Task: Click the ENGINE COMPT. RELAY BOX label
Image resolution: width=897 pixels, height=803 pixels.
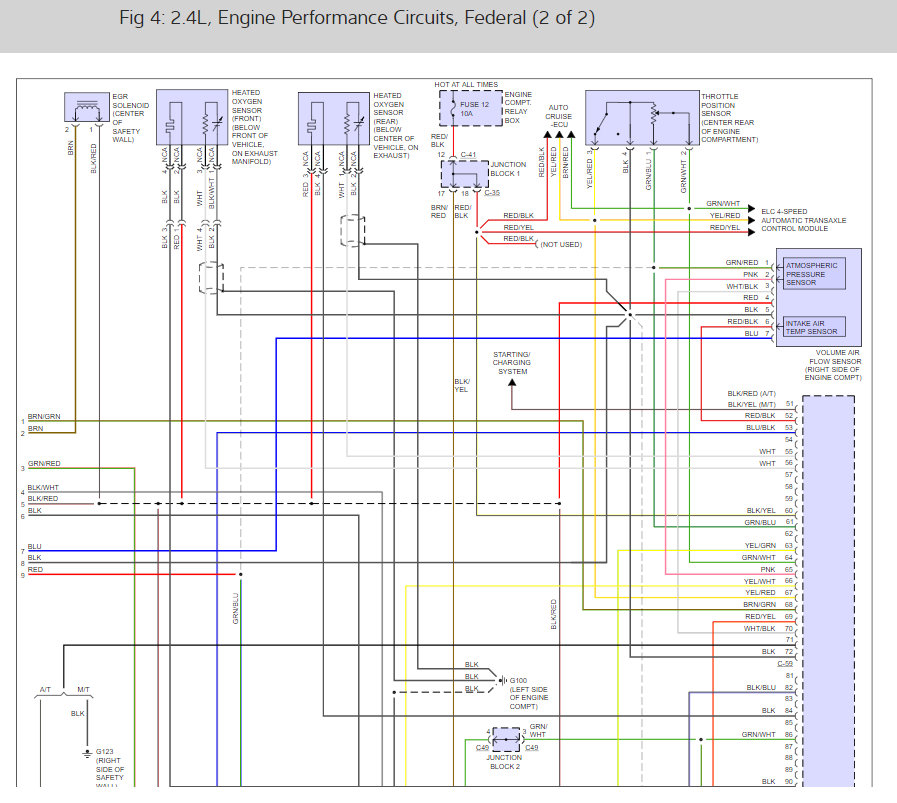Action: tap(518, 108)
